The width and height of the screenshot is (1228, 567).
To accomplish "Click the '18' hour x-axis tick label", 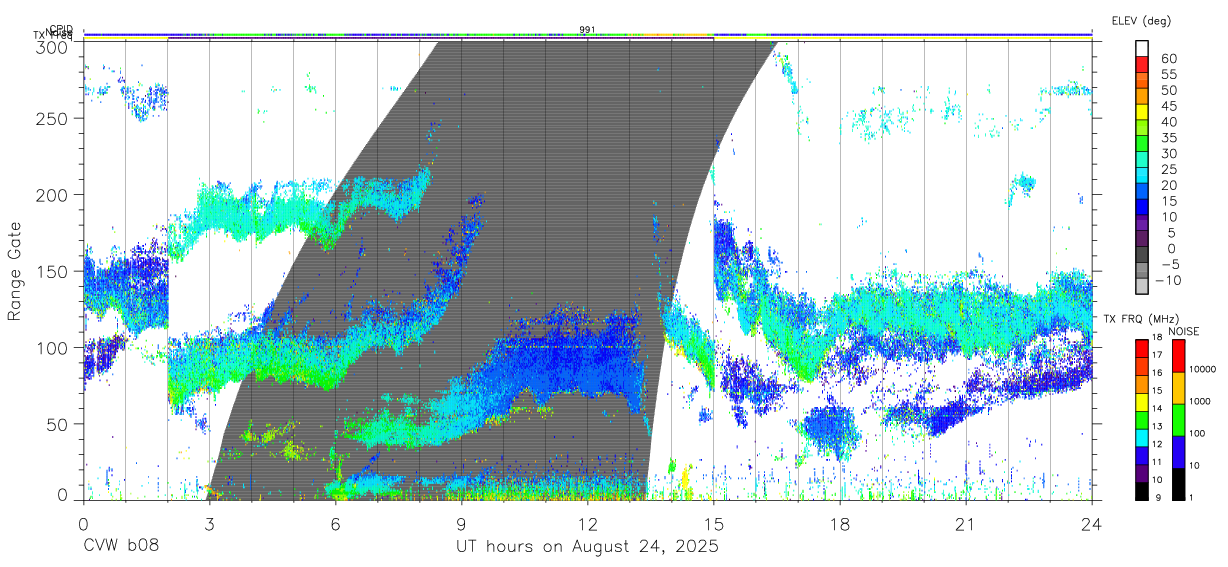I will pos(840,524).
